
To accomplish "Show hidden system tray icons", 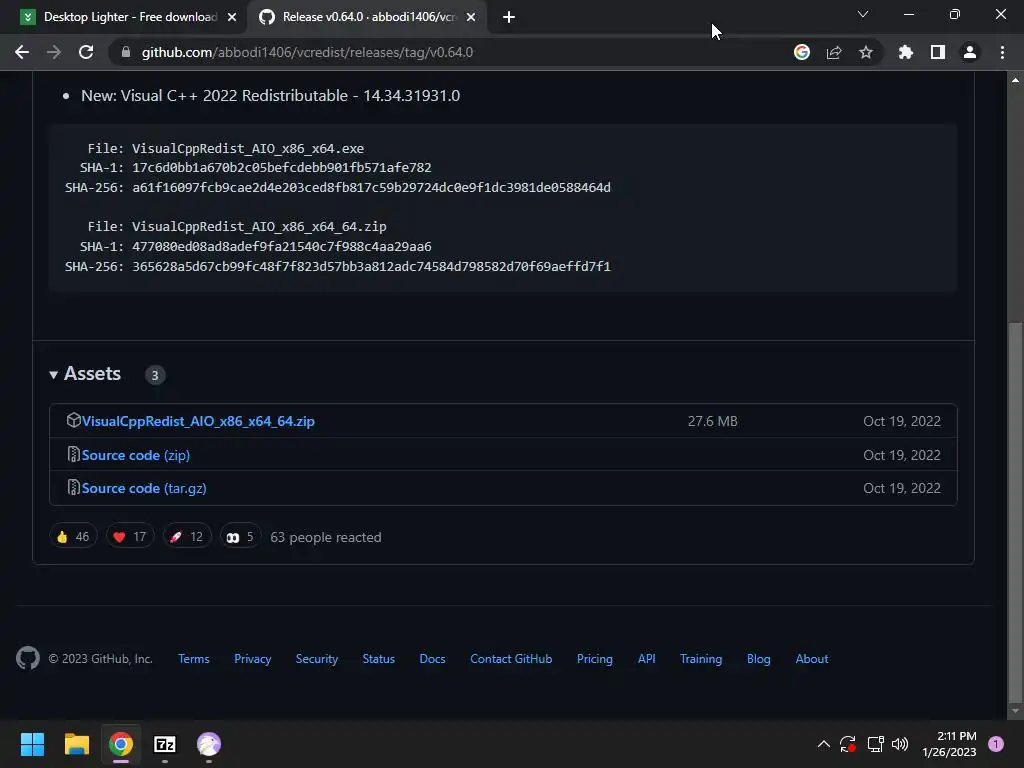I will (x=824, y=744).
